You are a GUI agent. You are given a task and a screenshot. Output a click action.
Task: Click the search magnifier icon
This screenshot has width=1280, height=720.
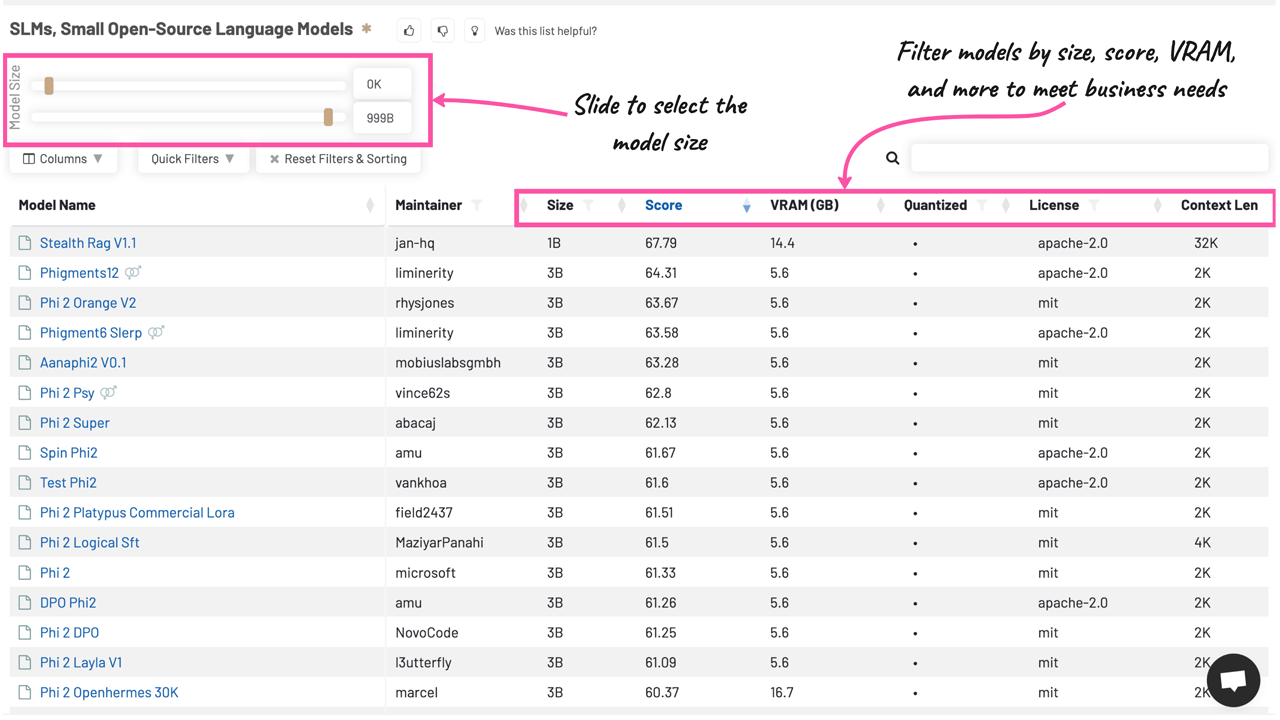click(892, 158)
